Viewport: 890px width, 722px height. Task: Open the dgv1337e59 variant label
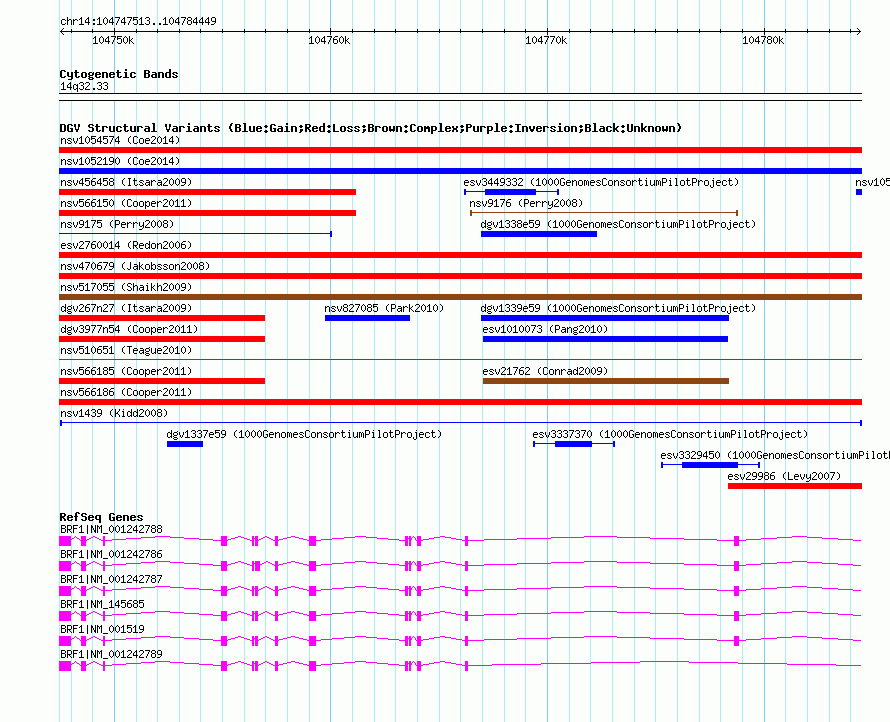coord(304,434)
